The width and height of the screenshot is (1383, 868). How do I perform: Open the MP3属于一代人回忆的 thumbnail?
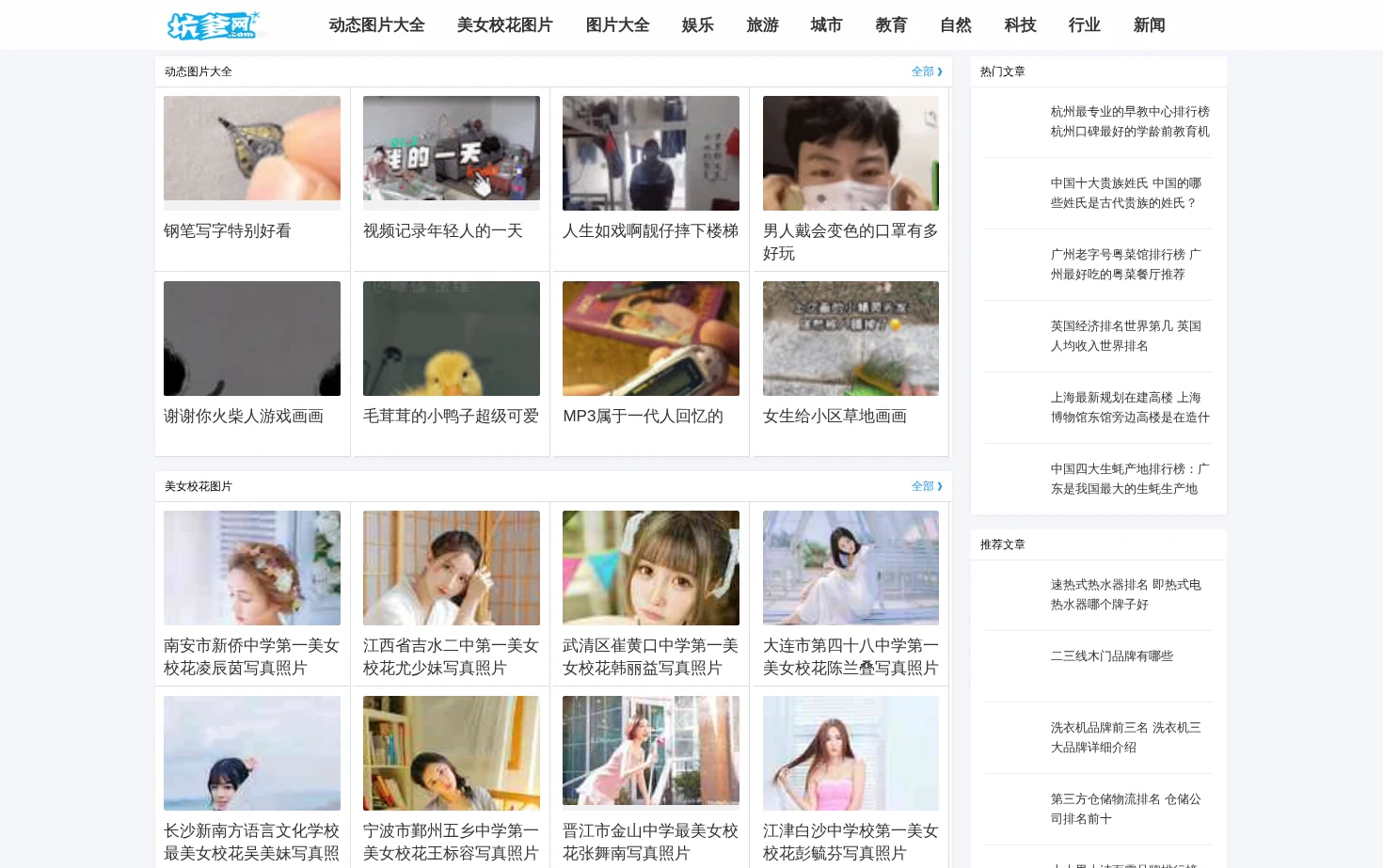[x=651, y=338]
